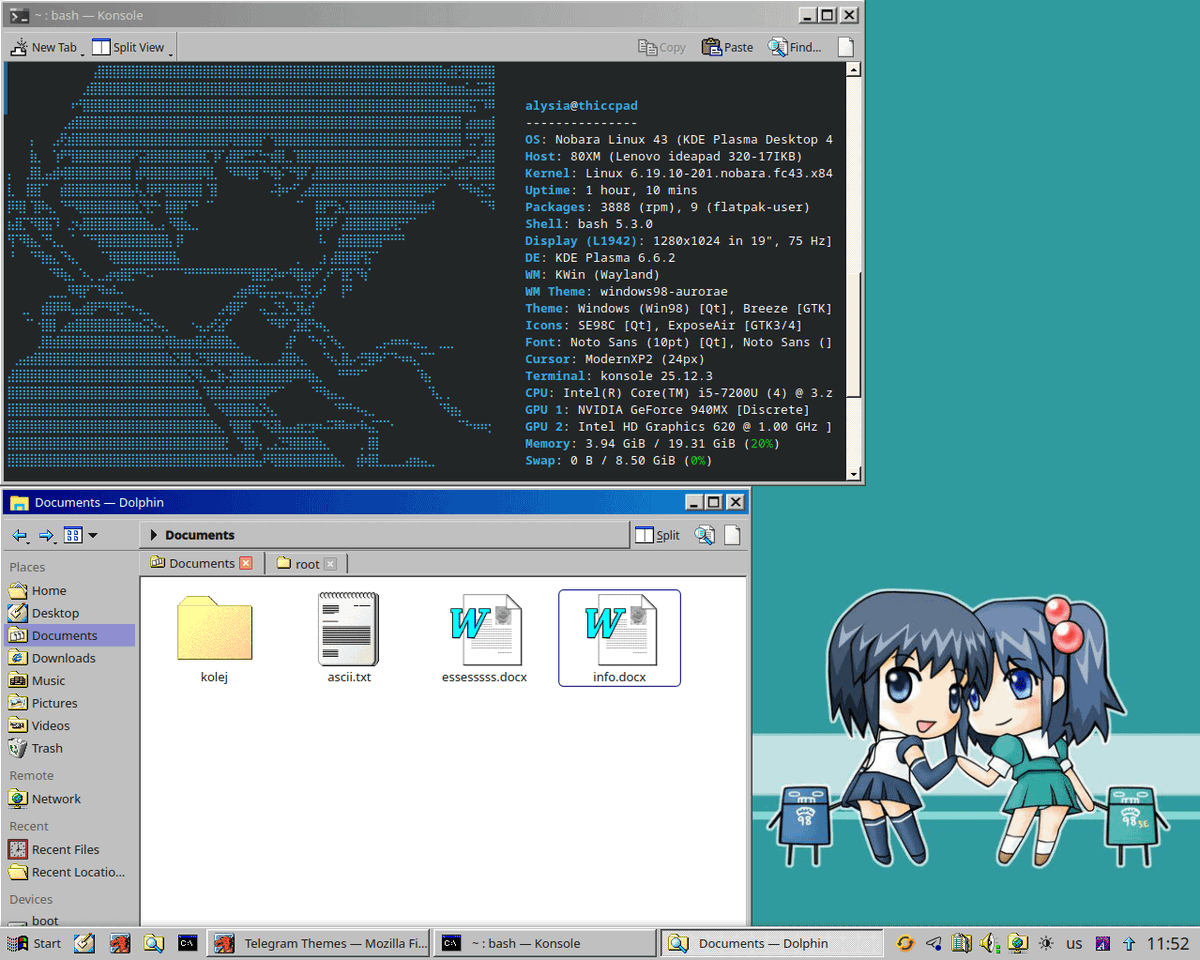Click the back navigation arrow in Dolphin
The image size is (1200, 960).
(19, 535)
